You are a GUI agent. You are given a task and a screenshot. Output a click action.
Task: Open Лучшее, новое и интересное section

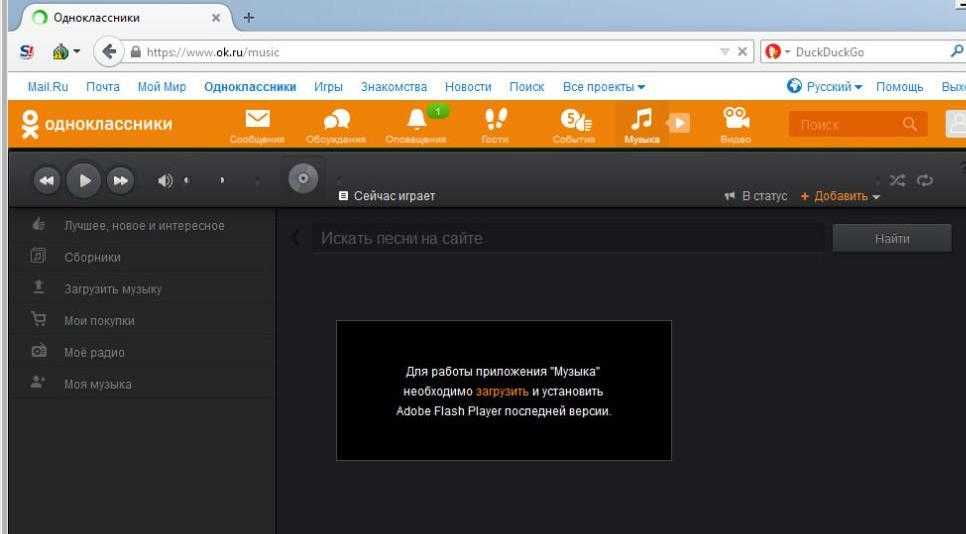[x=143, y=225]
